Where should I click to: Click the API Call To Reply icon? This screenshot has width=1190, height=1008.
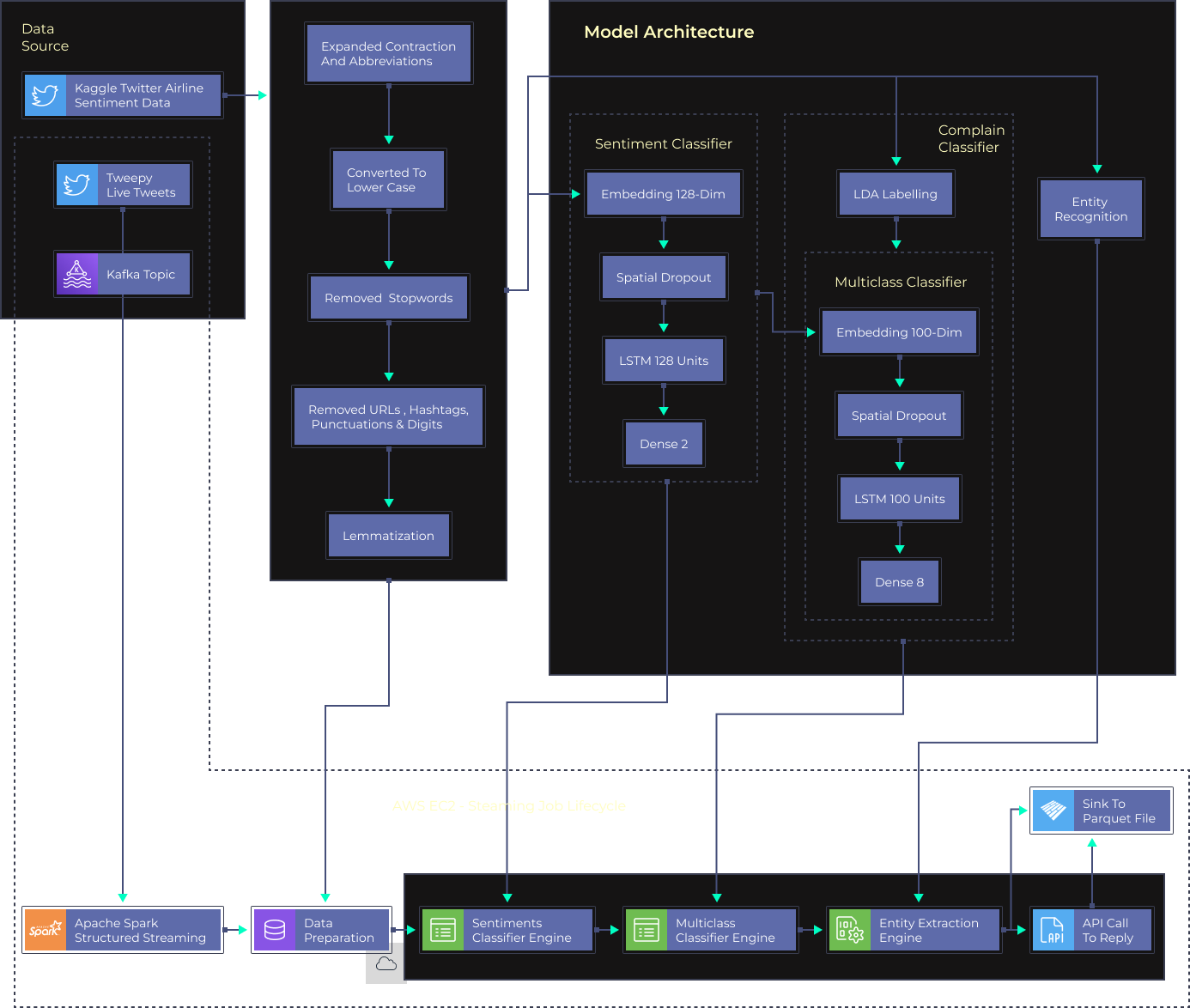[x=1053, y=930]
